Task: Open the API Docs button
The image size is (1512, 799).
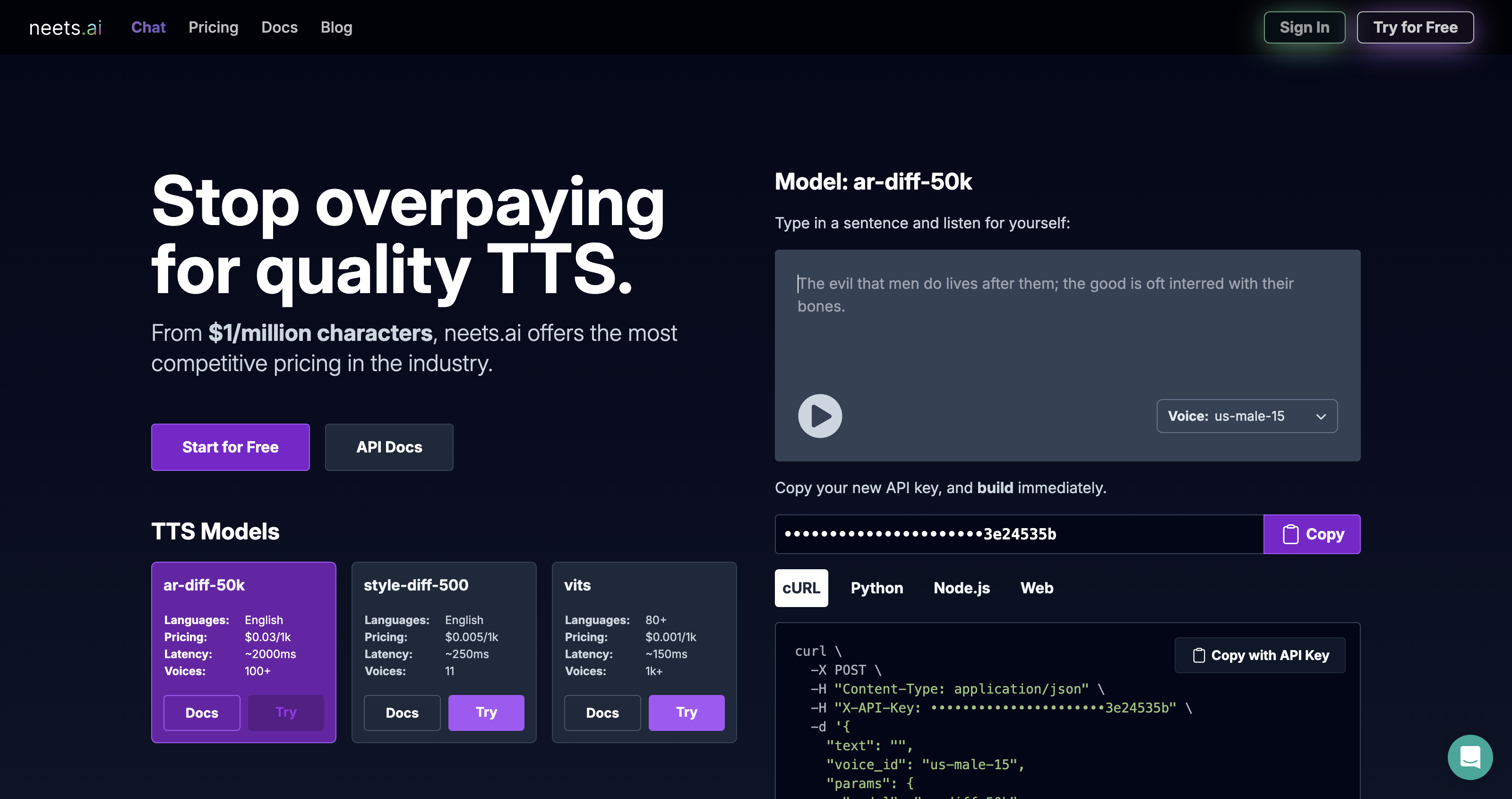Action: (389, 447)
